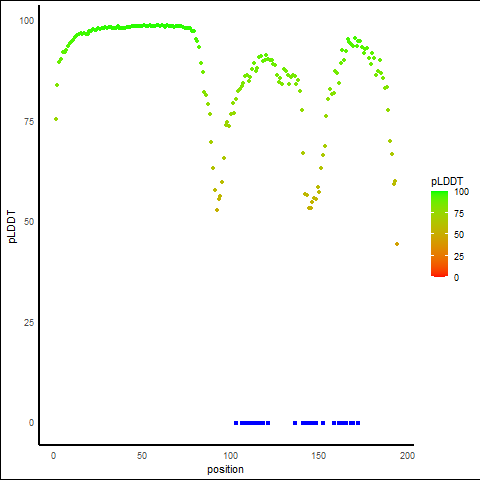Image resolution: width=480 pixels, height=480 pixels.
Task: Click the pLDDT color gradient legend bar
Action: click(x=439, y=234)
